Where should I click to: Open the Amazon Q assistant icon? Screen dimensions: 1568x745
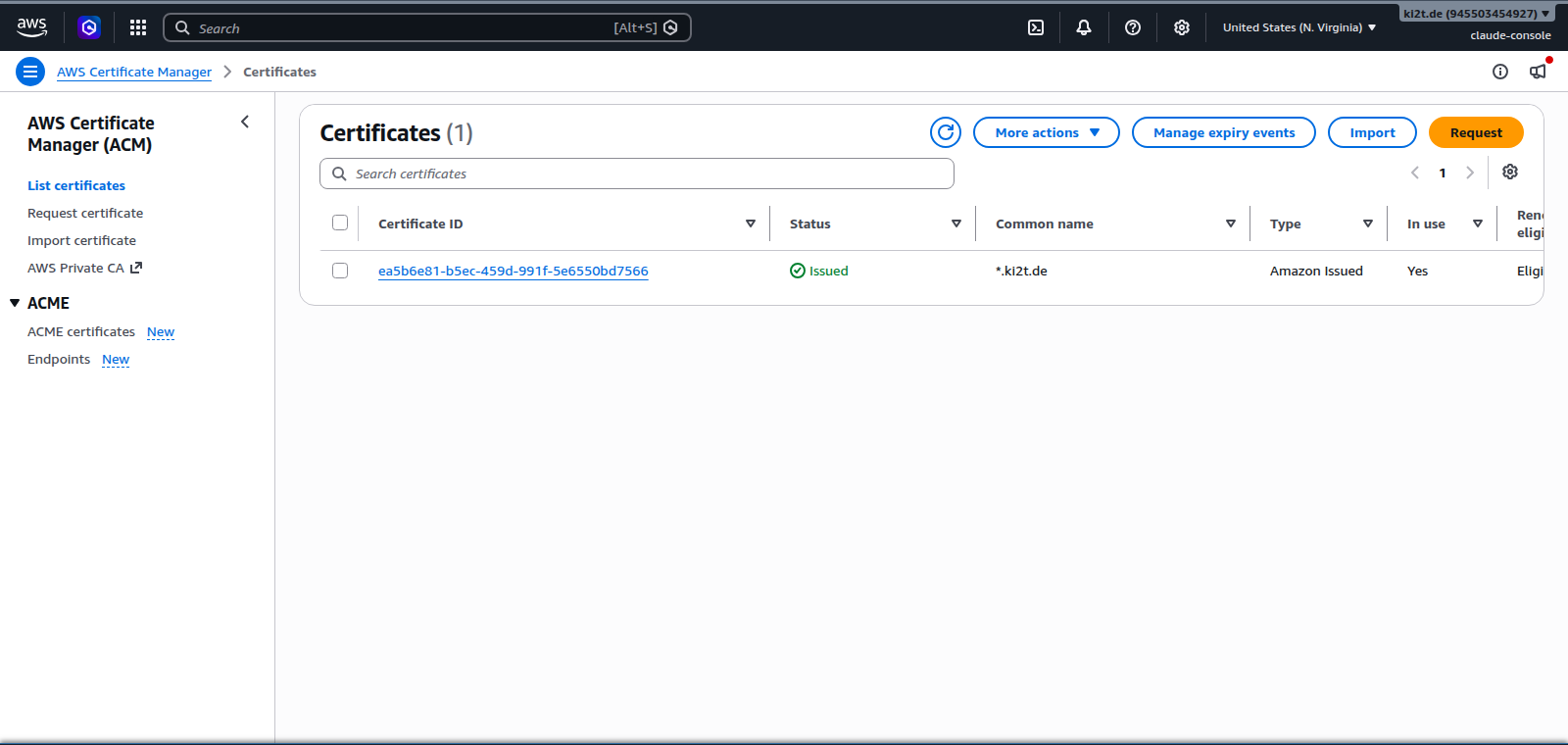89,27
